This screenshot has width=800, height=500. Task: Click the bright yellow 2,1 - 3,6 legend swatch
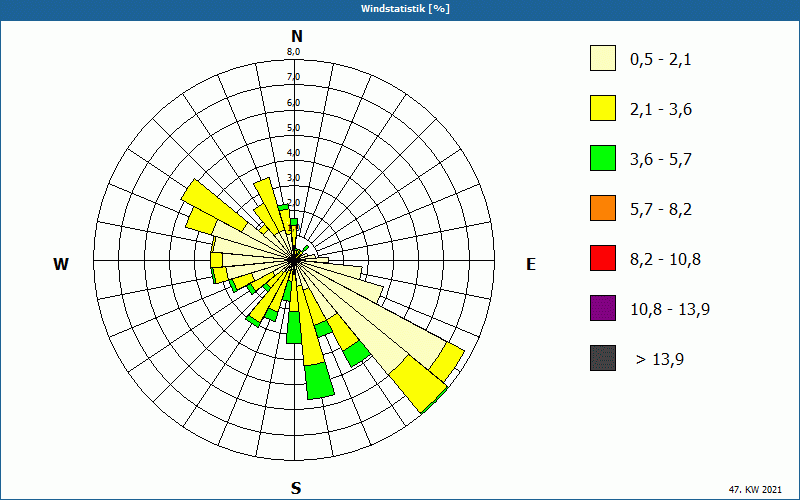[603, 108]
